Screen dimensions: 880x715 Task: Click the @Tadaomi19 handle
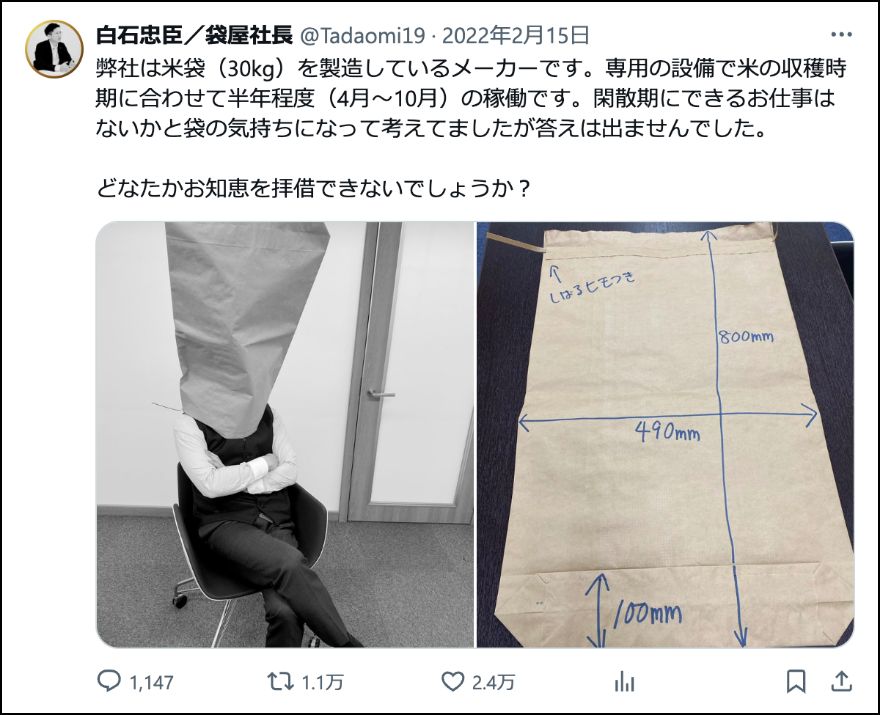pyautogui.click(x=363, y=36)
